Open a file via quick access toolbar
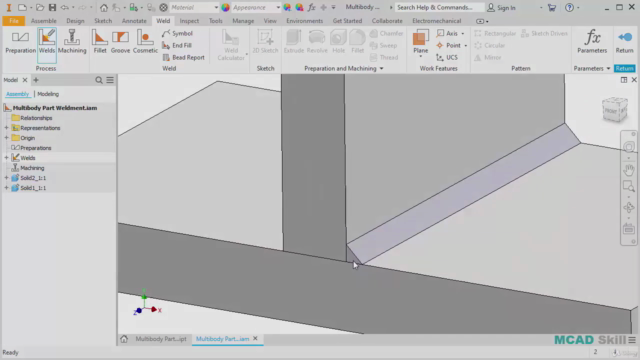 point(40,7)
